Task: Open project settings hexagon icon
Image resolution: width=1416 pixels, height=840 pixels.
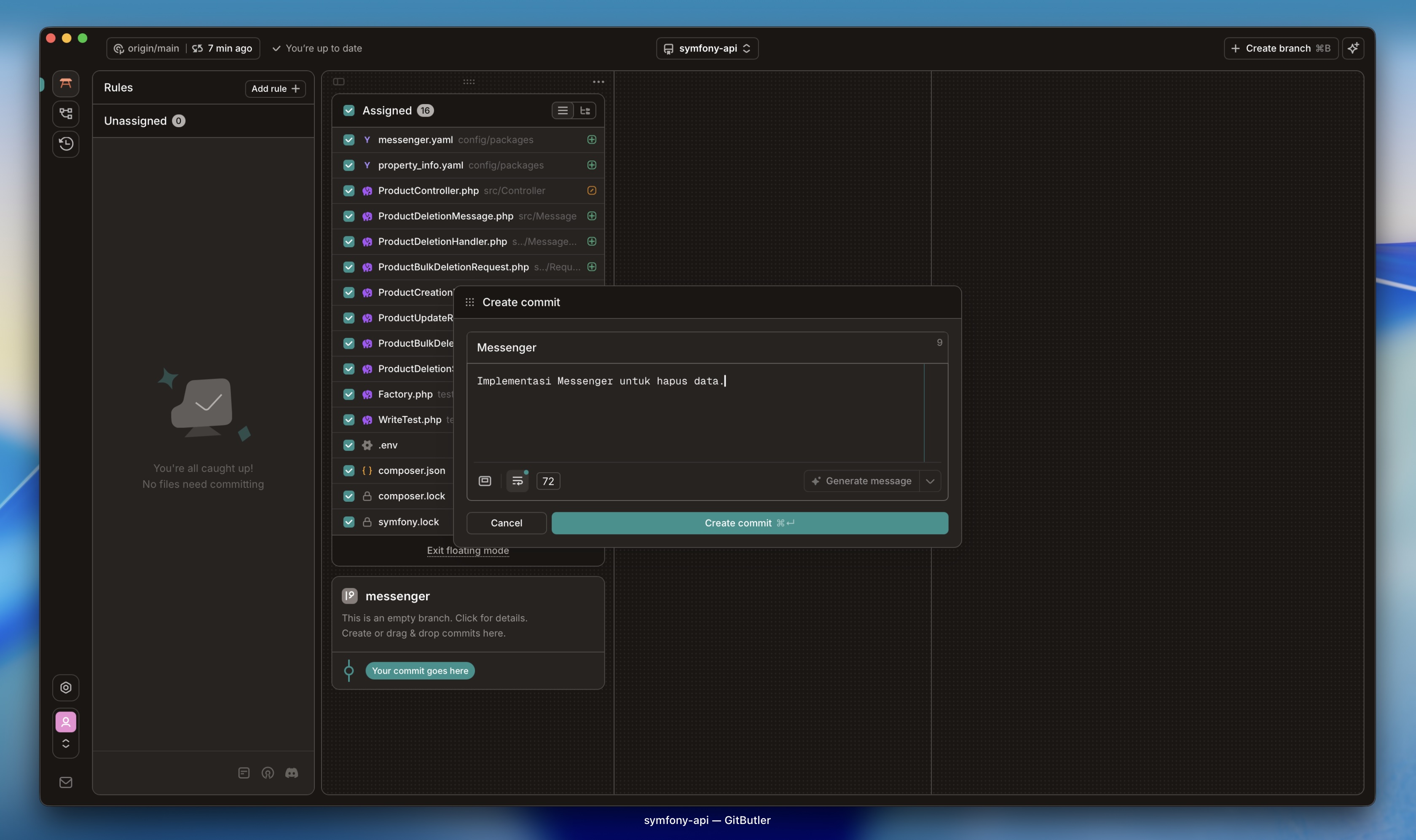Action: (x=66, y=688)
